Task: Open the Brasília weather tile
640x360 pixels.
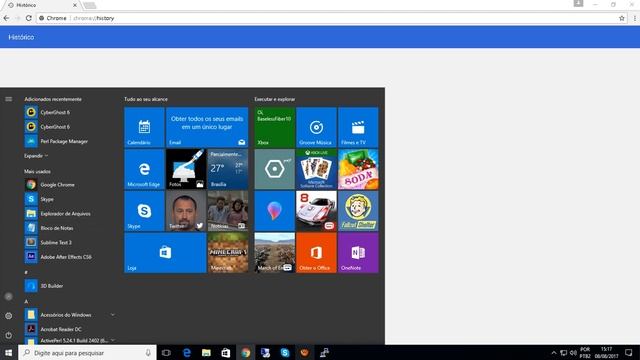Action: pyautogui.click(x=228, y=169)
